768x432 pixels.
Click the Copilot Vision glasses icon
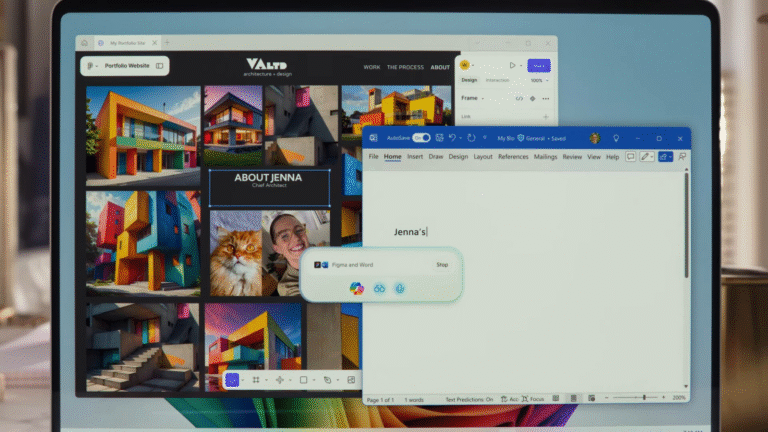point(379,288)
